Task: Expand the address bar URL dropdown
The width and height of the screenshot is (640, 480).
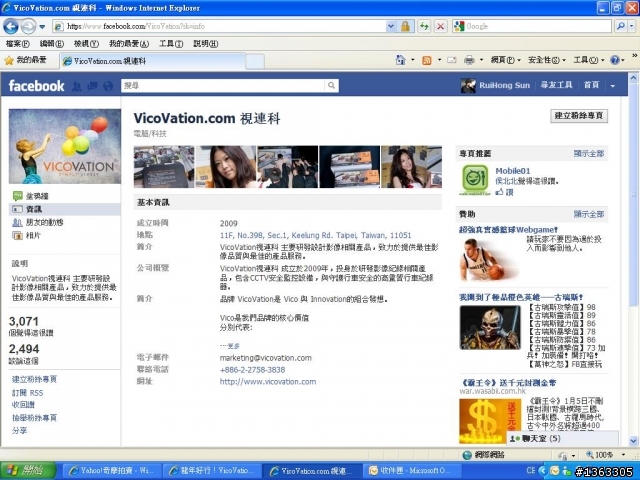Action: click(391, 27)
